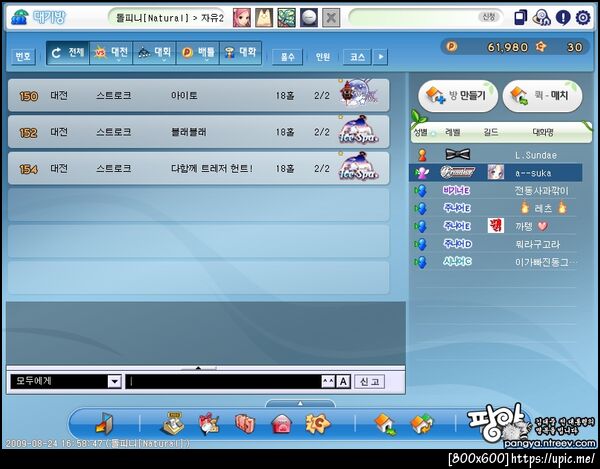Sort the player list by 성별 header

(x=421, y=132)
